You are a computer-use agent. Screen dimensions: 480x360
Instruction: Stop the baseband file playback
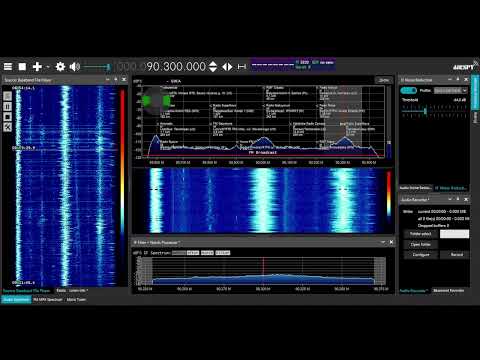point(7,117)
